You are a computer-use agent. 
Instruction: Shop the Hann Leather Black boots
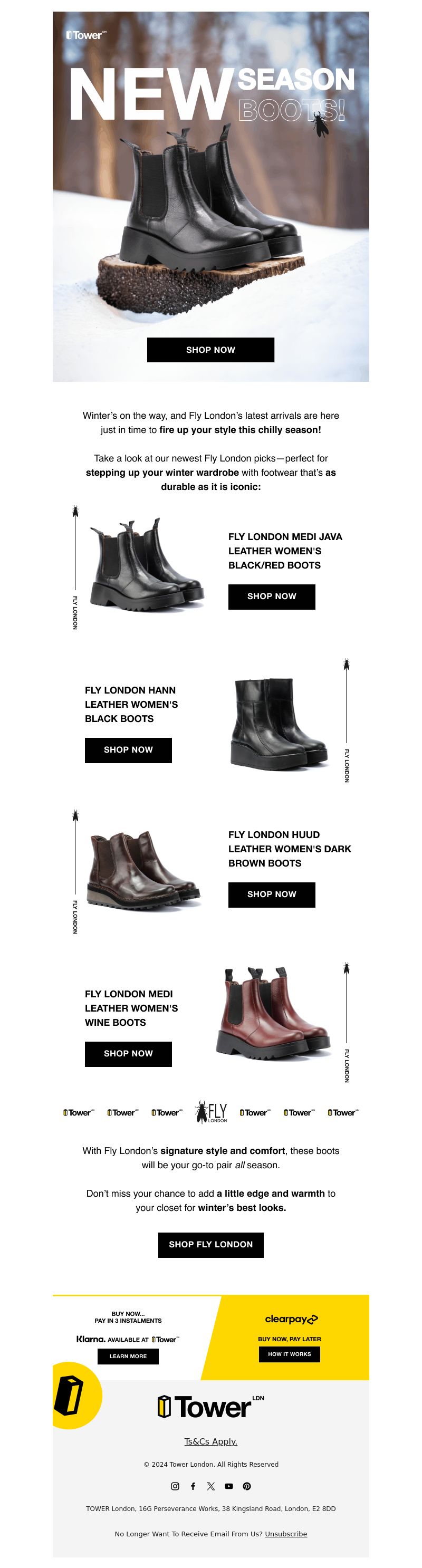pyautogui.click(x=128, y=750)
